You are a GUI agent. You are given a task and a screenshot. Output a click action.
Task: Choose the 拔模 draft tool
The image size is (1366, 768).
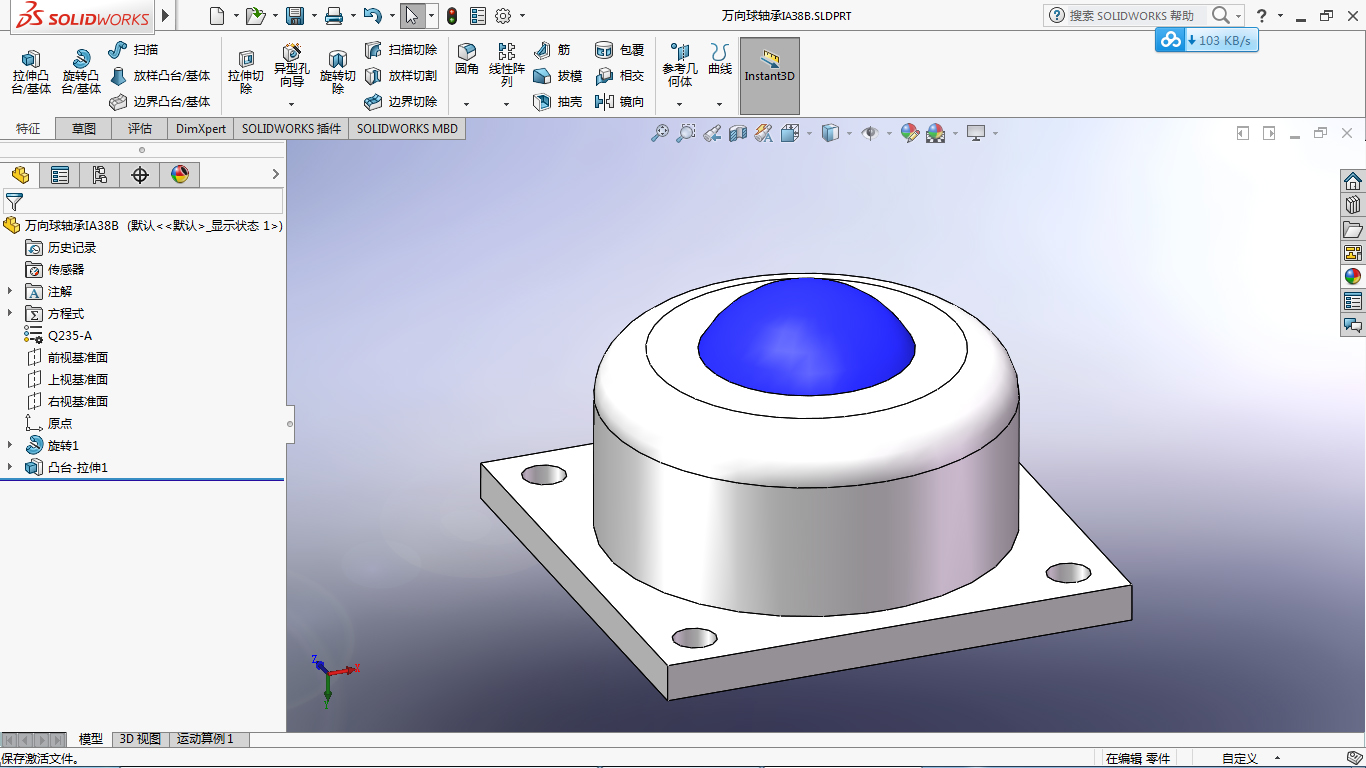point(558,75)
